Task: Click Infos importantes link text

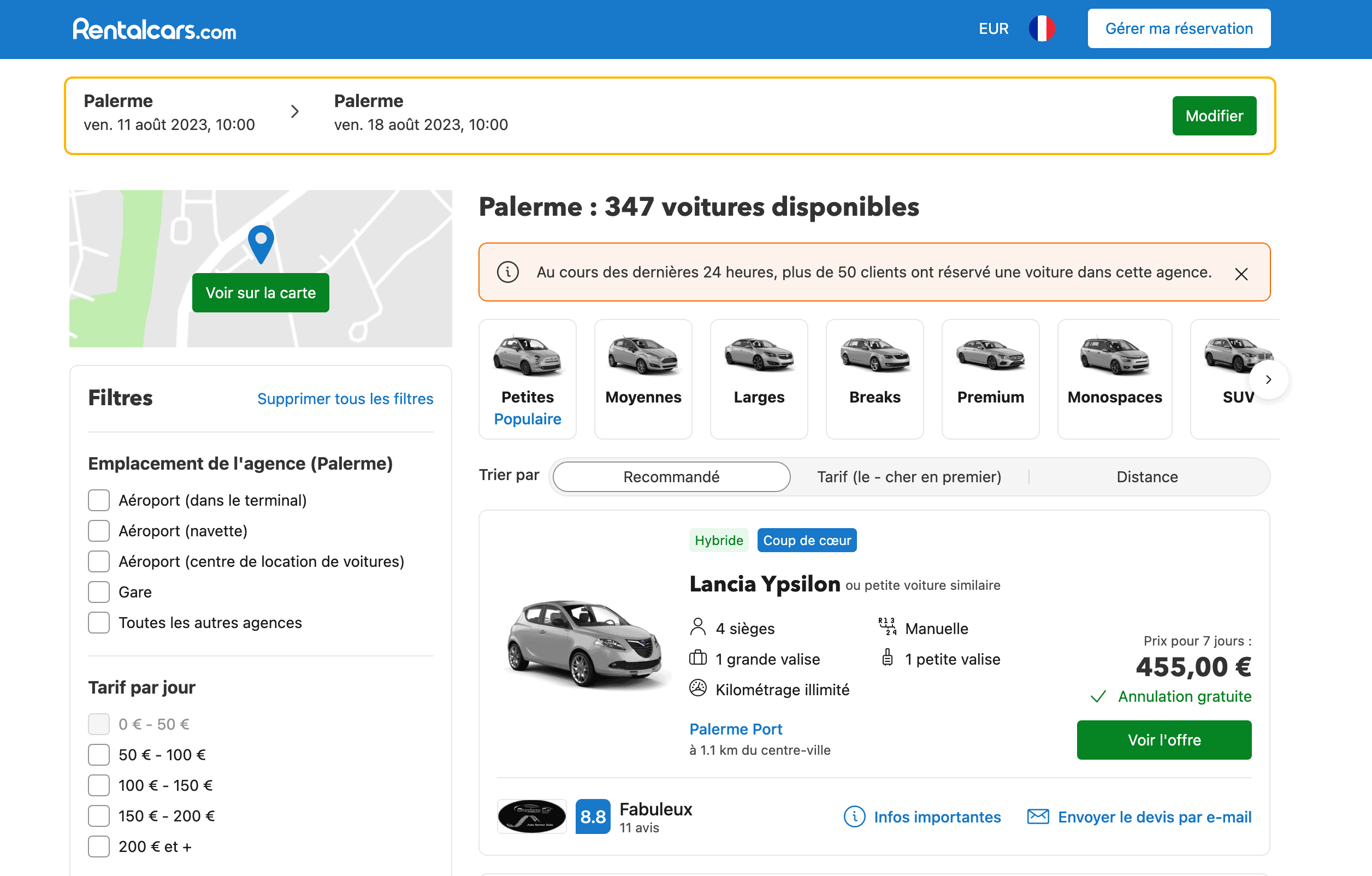Action: click(x=937, y=817)
